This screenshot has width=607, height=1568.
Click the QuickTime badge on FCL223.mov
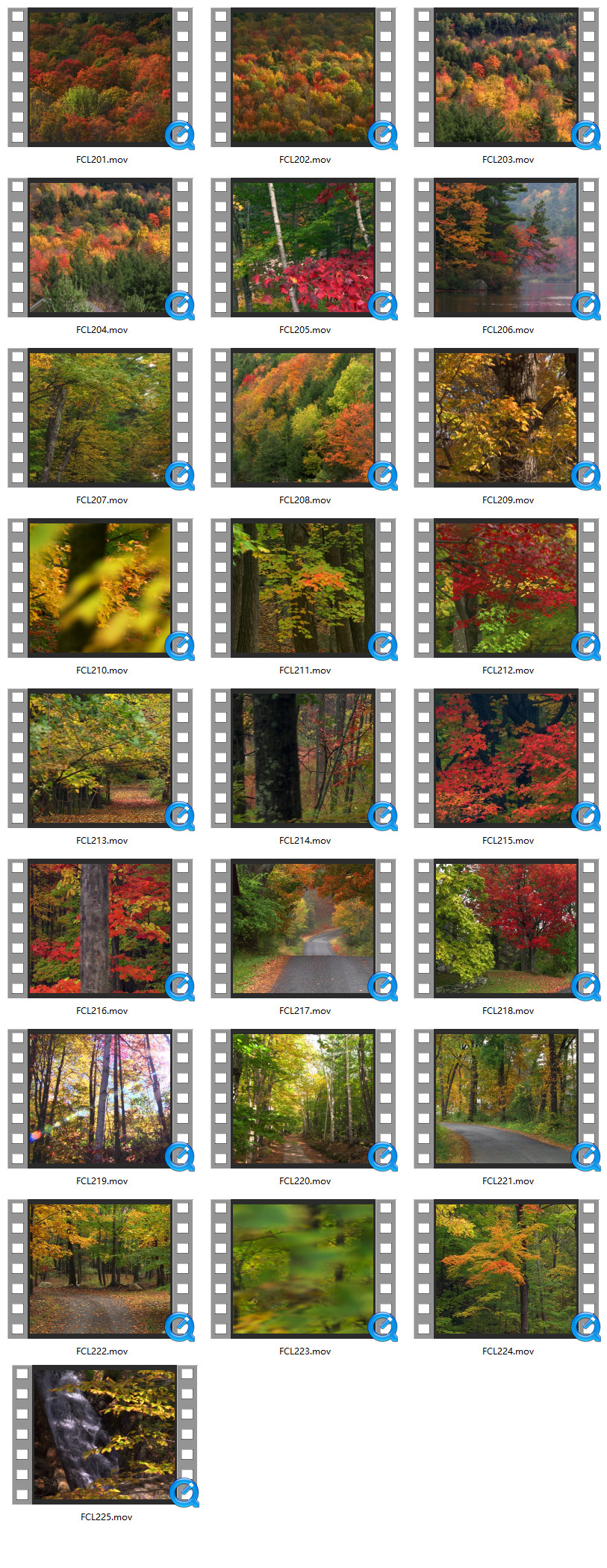point(383,1327)
